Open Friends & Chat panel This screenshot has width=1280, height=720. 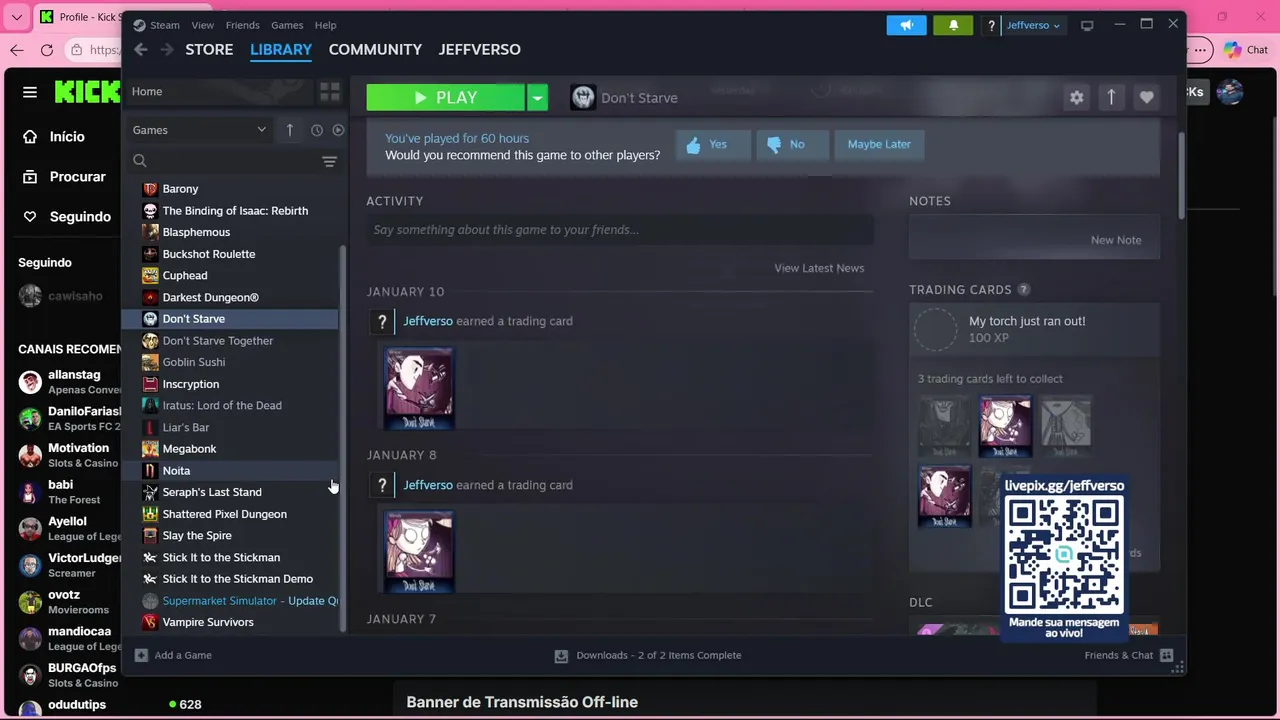pos(1128,655)
